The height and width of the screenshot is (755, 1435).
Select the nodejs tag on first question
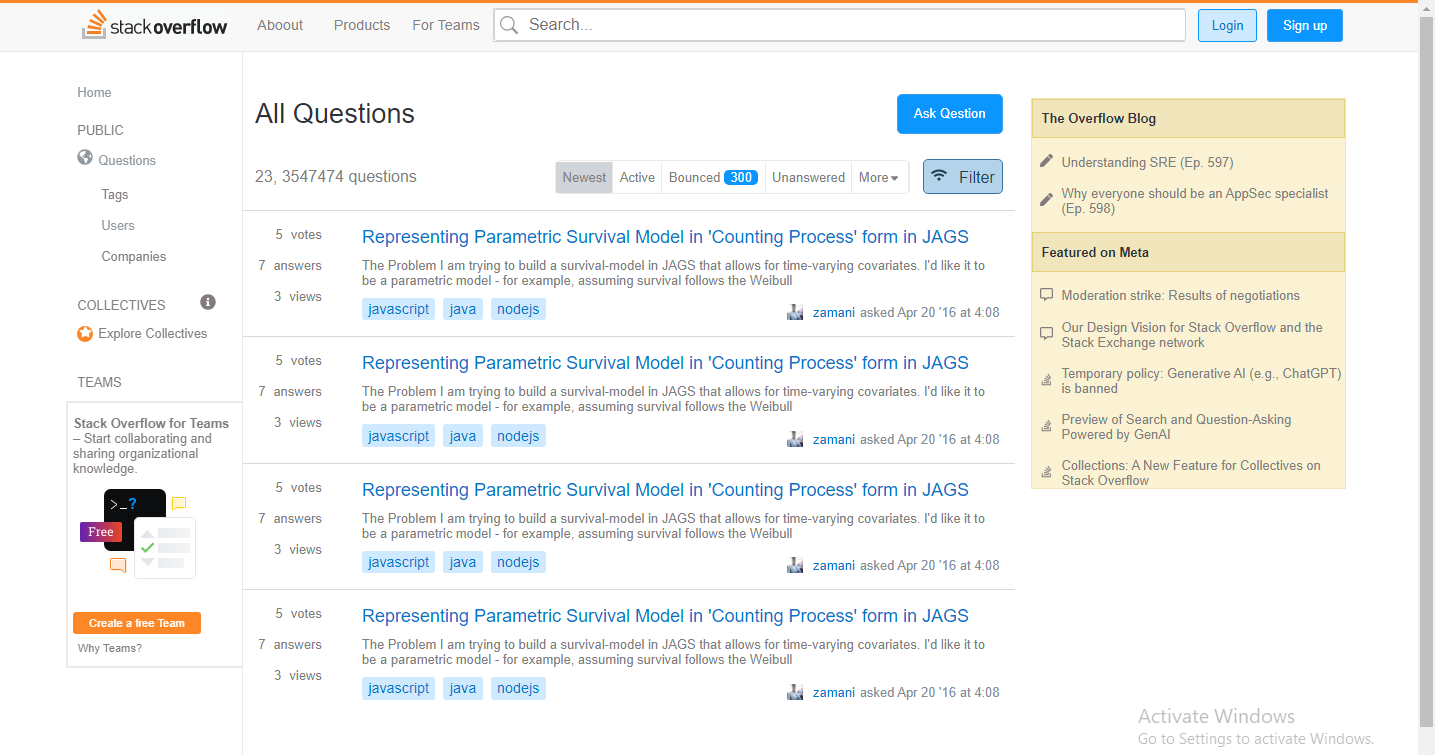click(518, 310)
